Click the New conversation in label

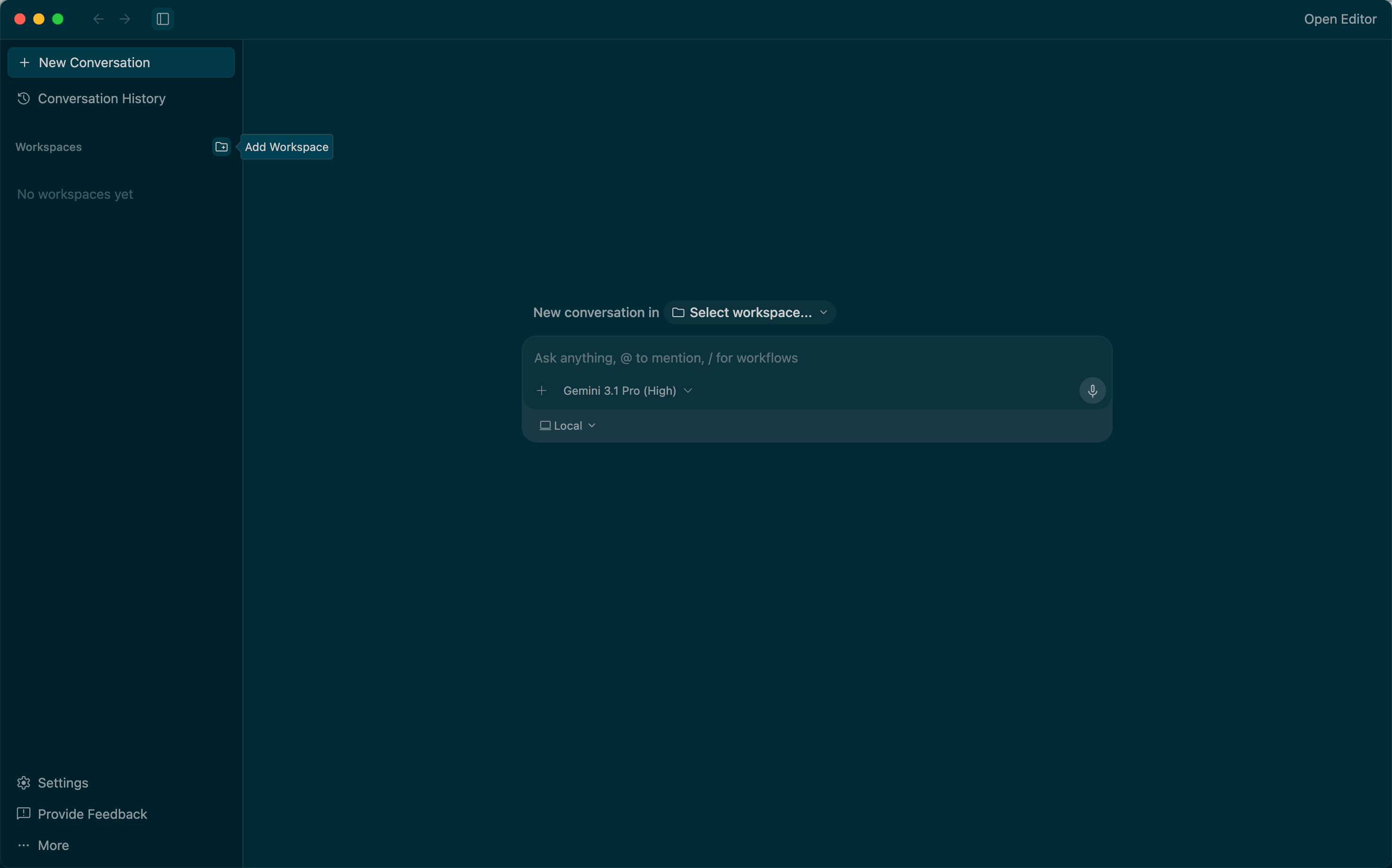pyautogui.click(x=596, y=312)
